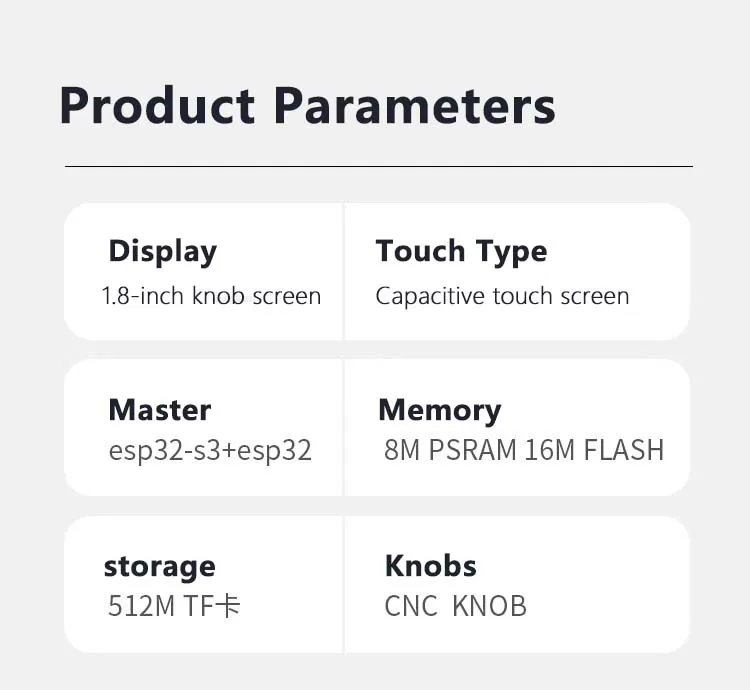Viewport: 750px width, 690px height.
Task: Select the storage label
Action: (159, 566)
